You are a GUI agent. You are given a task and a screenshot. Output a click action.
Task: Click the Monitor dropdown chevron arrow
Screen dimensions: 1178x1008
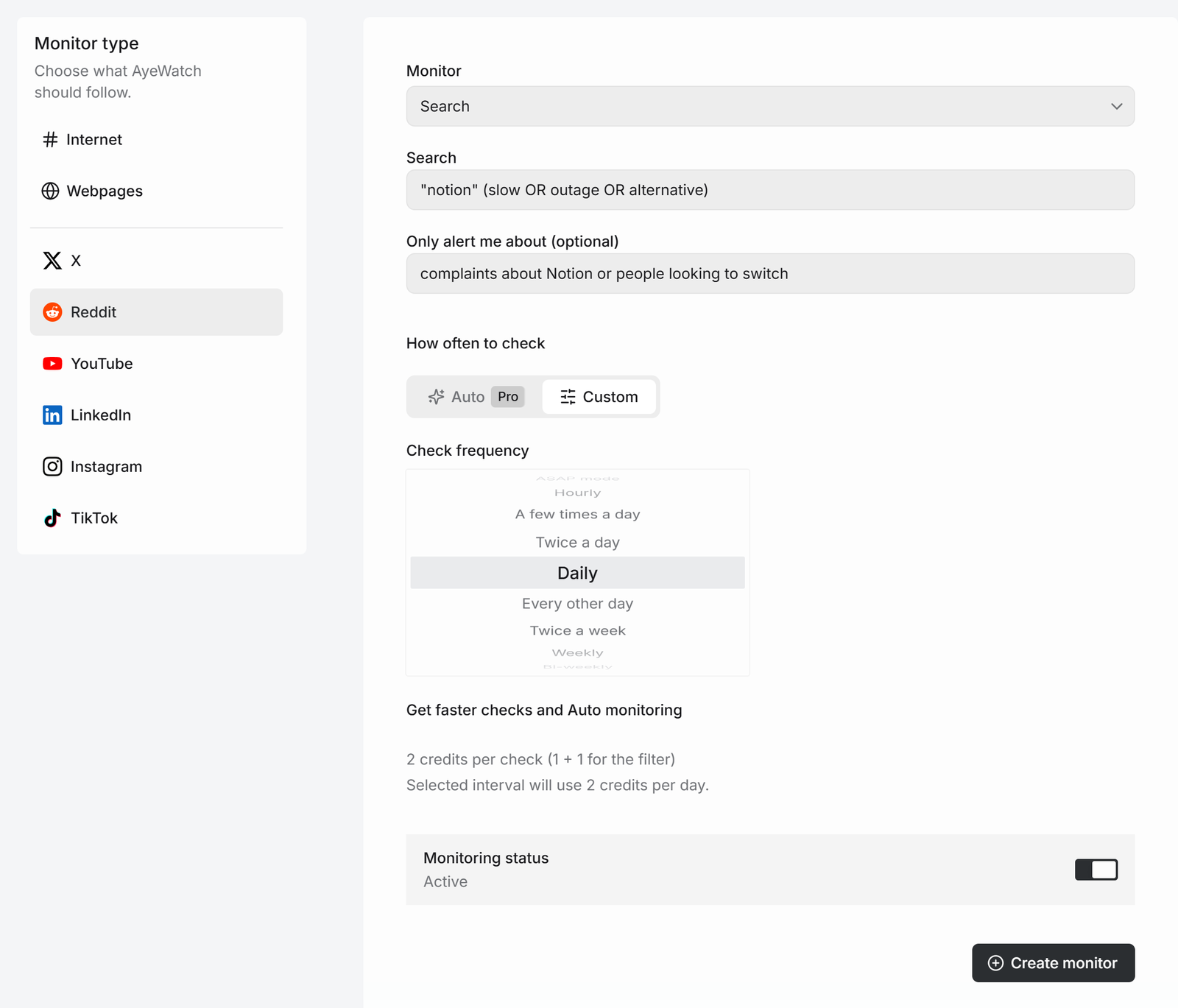1117,106
